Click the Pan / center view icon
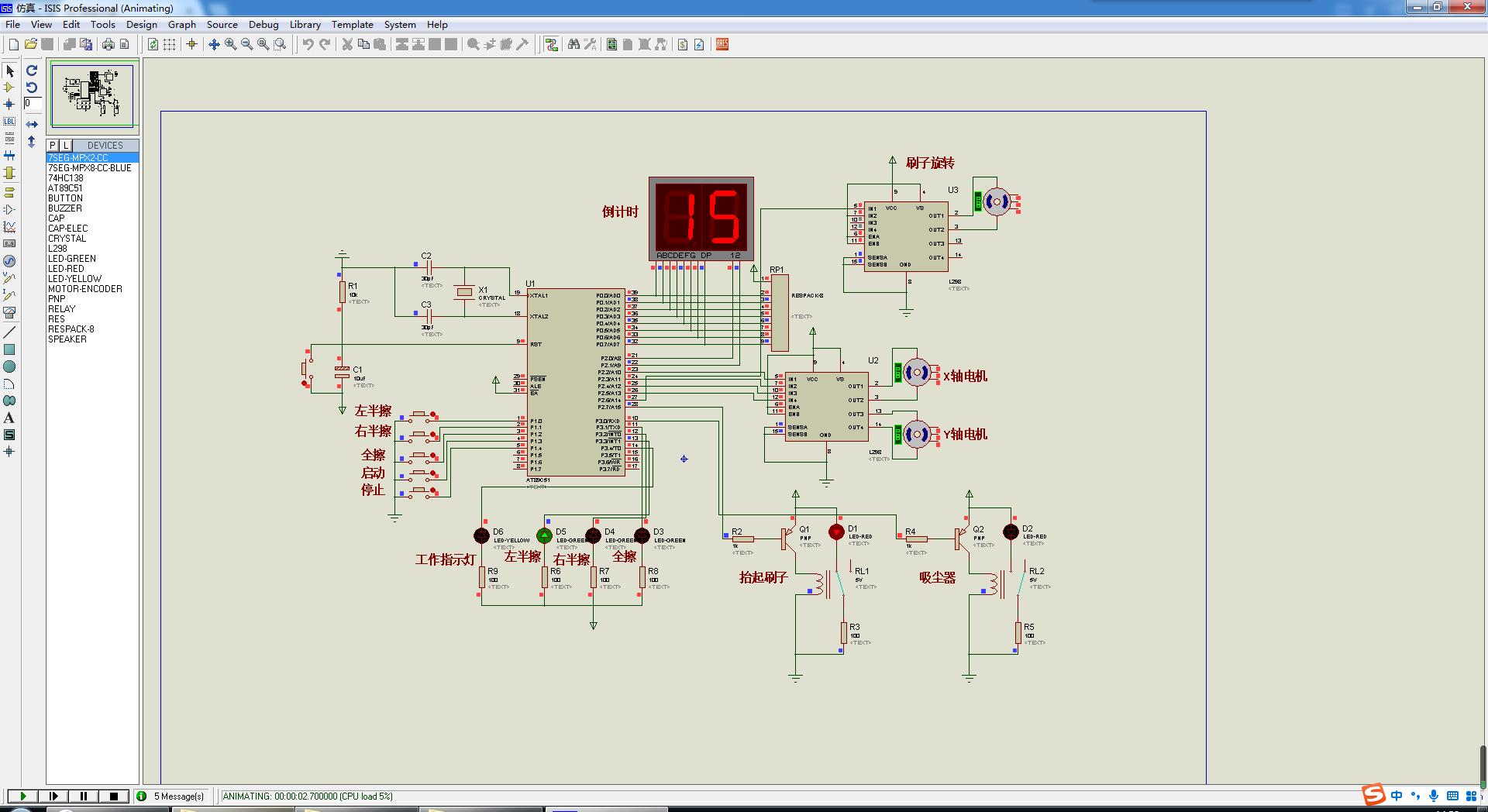This screenshot has width=1488, height=812. [214, 44]
